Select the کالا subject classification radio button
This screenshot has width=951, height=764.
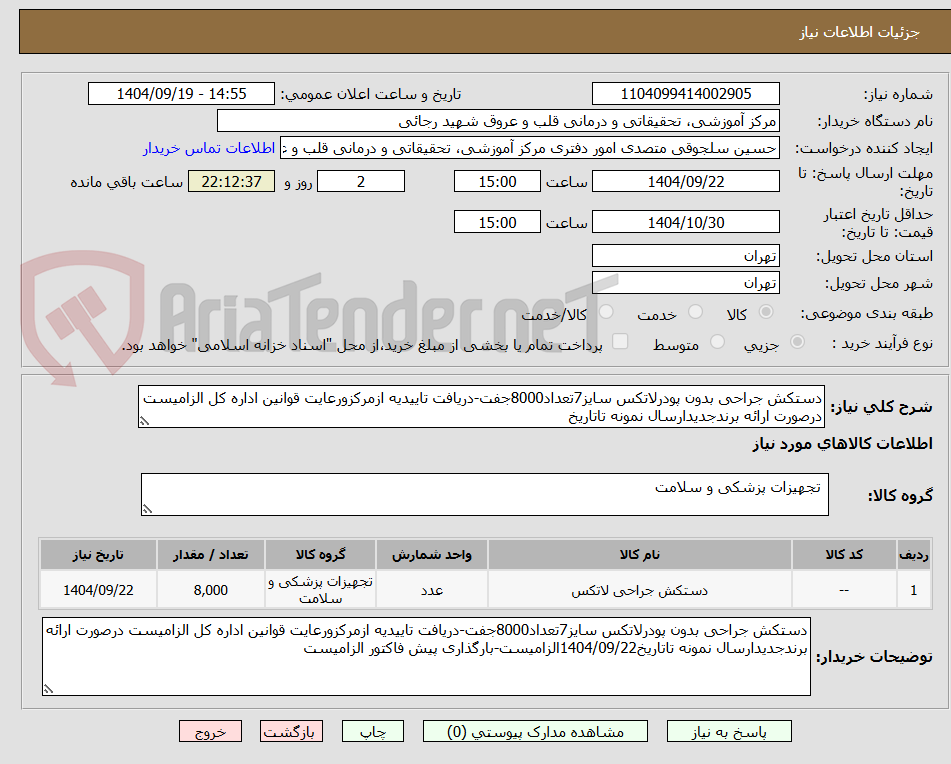(x=767, y=311)
